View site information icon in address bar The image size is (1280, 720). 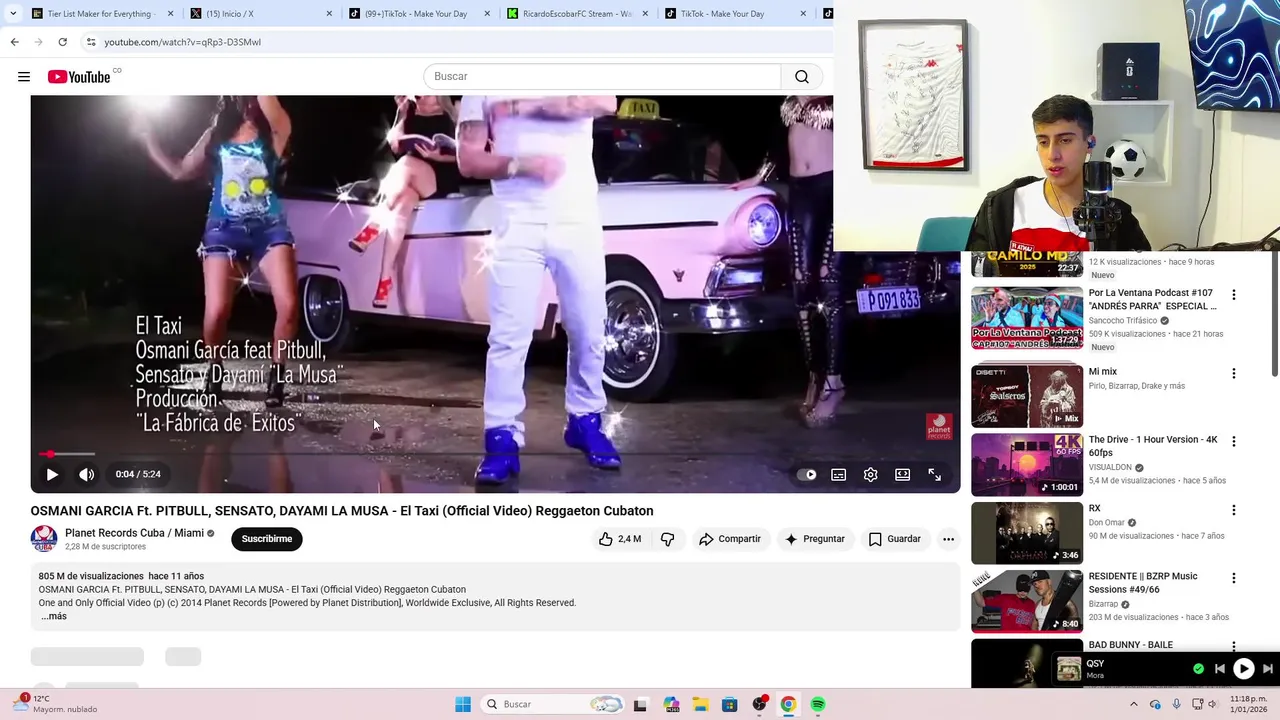91,42
